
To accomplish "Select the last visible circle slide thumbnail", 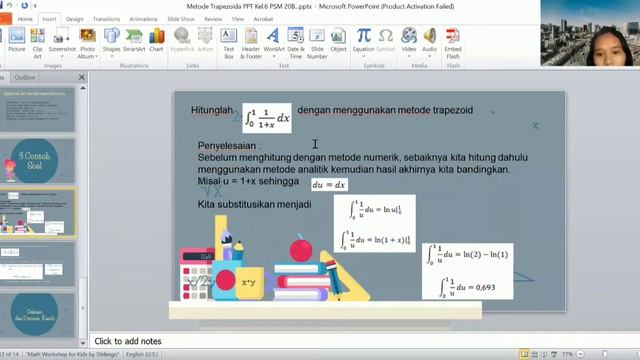I will point(37,315).
